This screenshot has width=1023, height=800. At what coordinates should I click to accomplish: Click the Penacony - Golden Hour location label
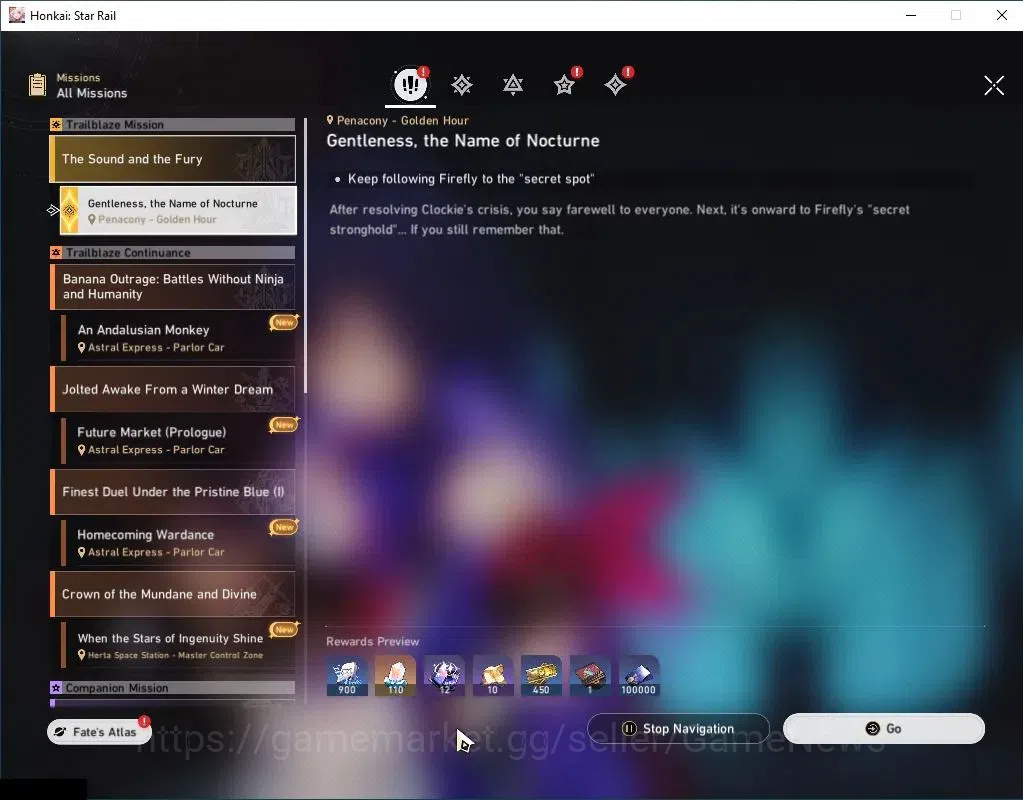point(397,120)
